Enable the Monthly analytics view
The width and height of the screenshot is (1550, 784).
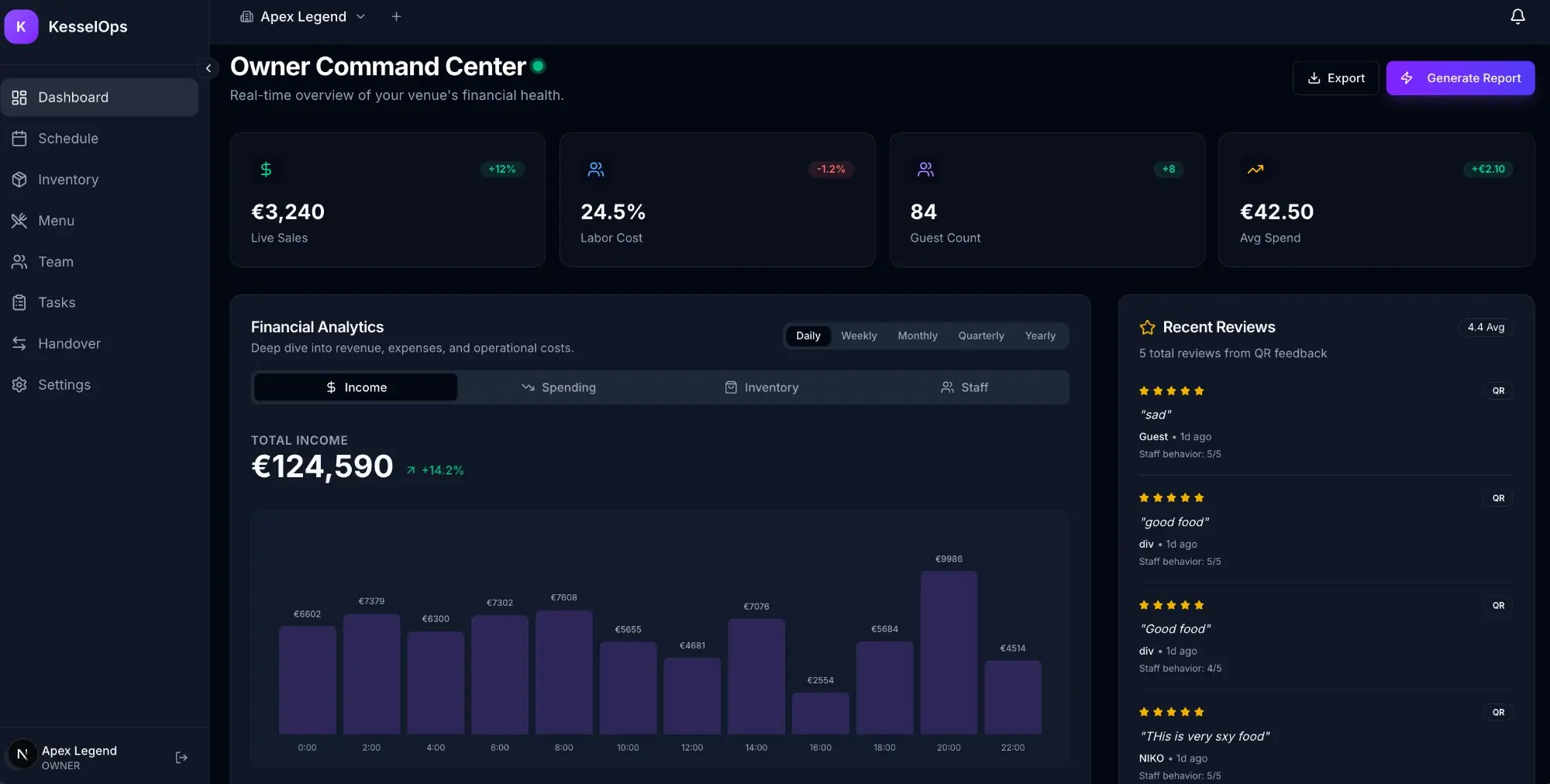[917, 335]
